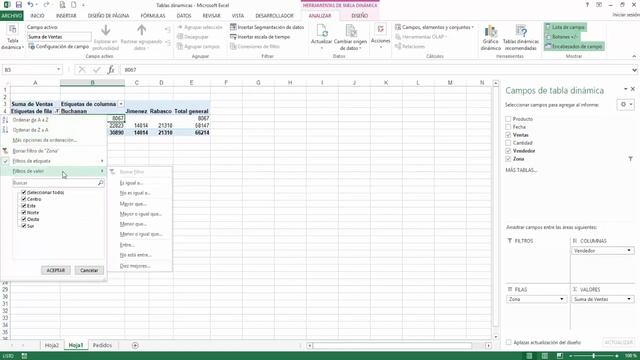The height and width of the screenshot is (360, 640).
Task: Switch to page layout view in status bar
Action: [x=544, y=356]
